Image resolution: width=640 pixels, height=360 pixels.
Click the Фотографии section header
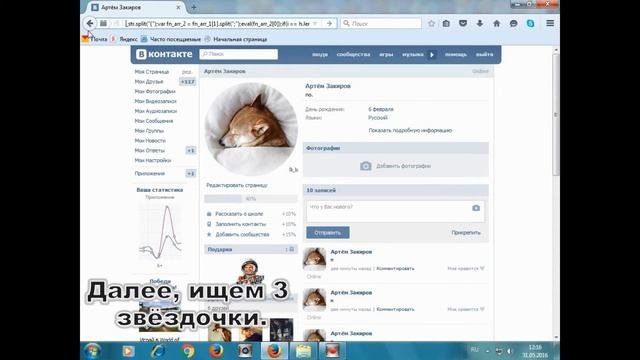point(396,148)
